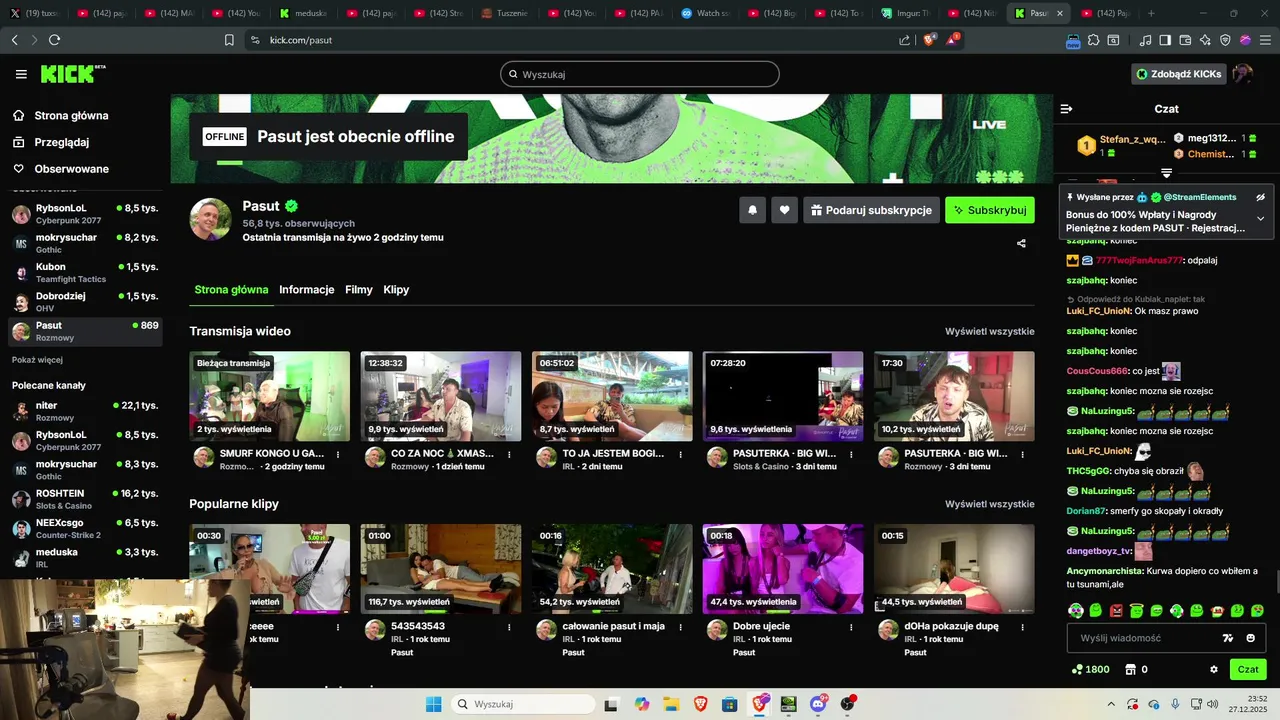Image resolution: width=1280 pixels, height=720 pixels.
Task: Collapse the chat panel arrow icon
Action: tap(1066, 108)
